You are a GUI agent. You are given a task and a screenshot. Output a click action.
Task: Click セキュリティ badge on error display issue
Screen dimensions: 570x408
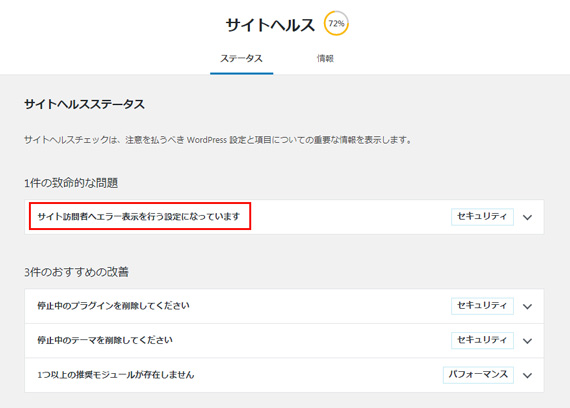(x=482, y=217)
